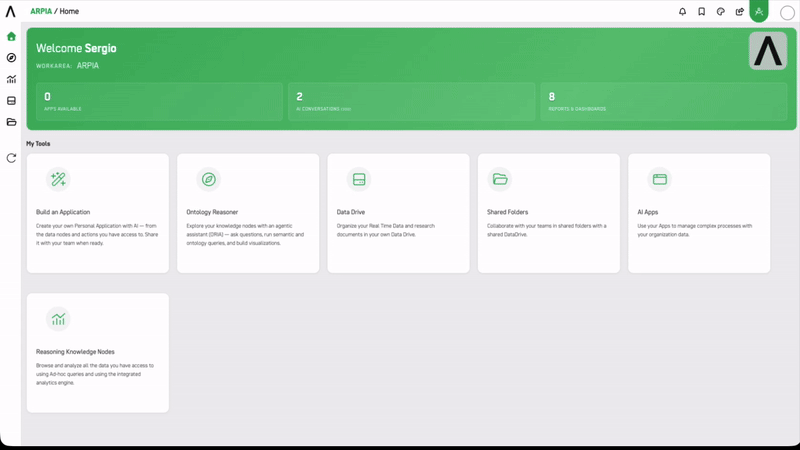Image resolution: width=800 pixels, height=450 pixels.
Task: Open the analytics chart icon in sidebar
Action: tap(11, 79)
